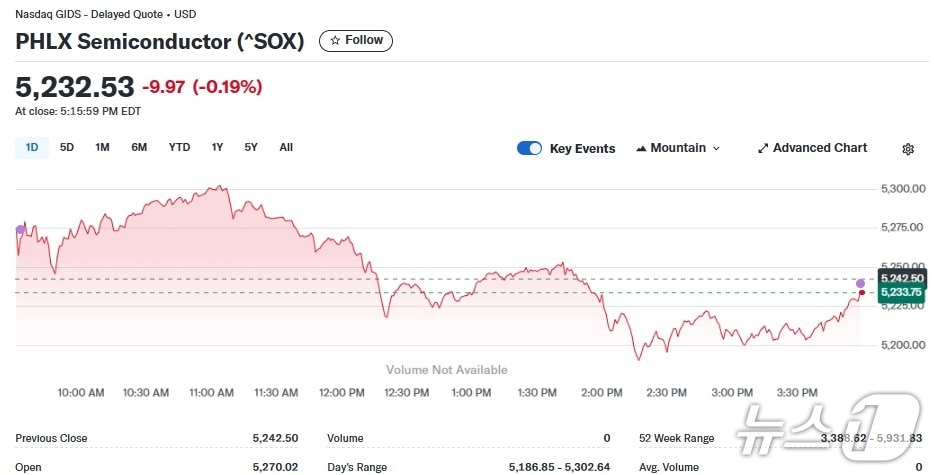Expand the Mountain chart style dropdown
This screenshot has height=475, width=934.
tap(716, 149)
